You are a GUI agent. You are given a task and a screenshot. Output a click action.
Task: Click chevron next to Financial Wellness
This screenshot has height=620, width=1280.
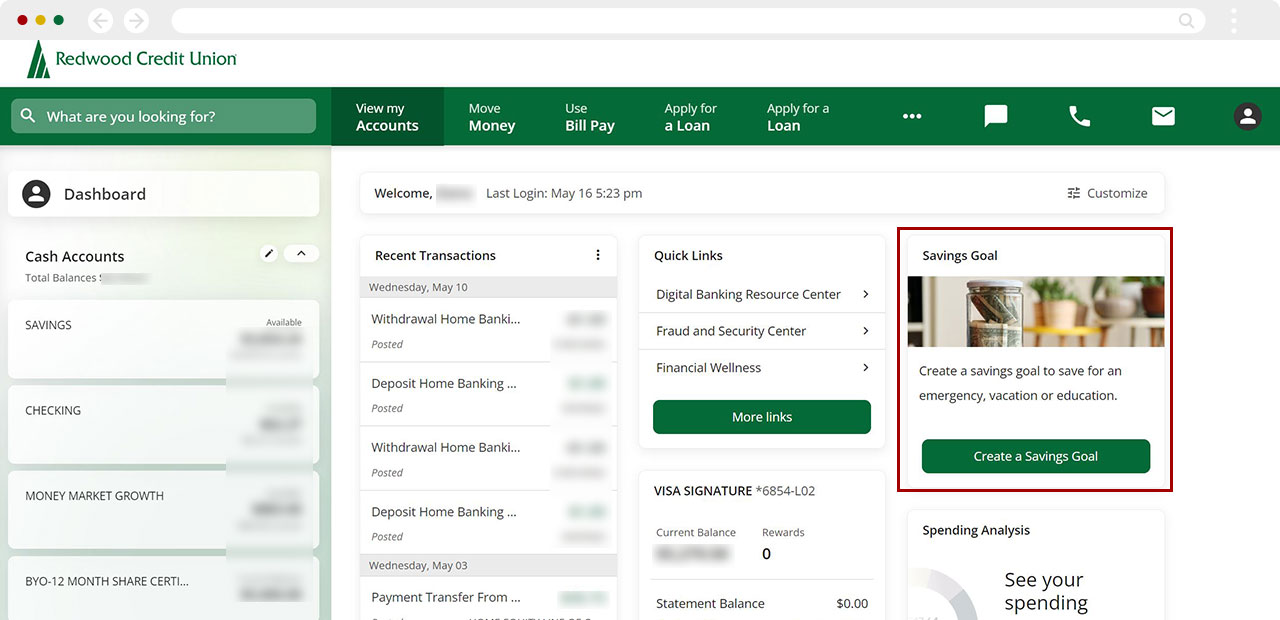[x=865, y=368]
